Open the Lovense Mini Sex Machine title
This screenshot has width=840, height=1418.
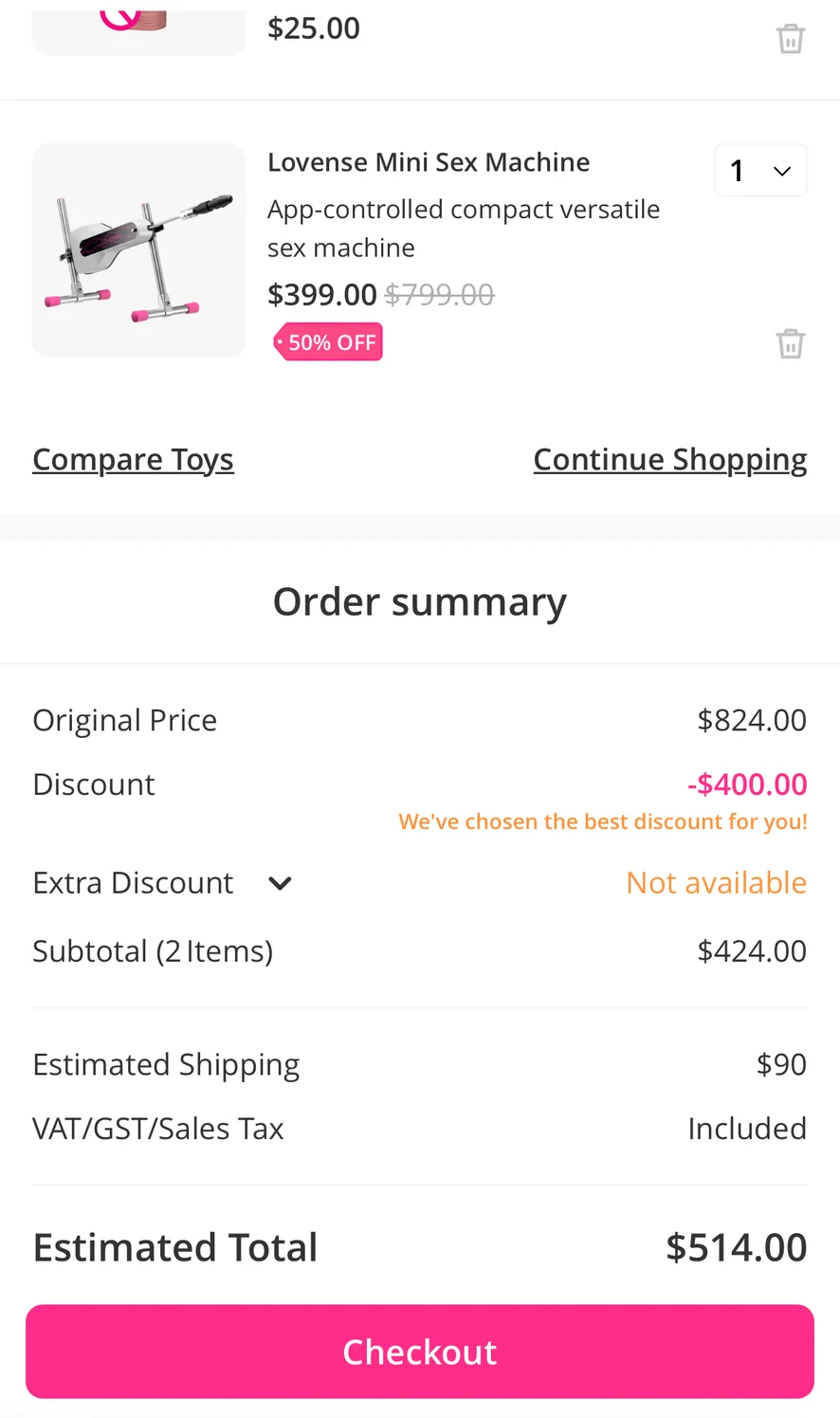(x=429, y=162)
